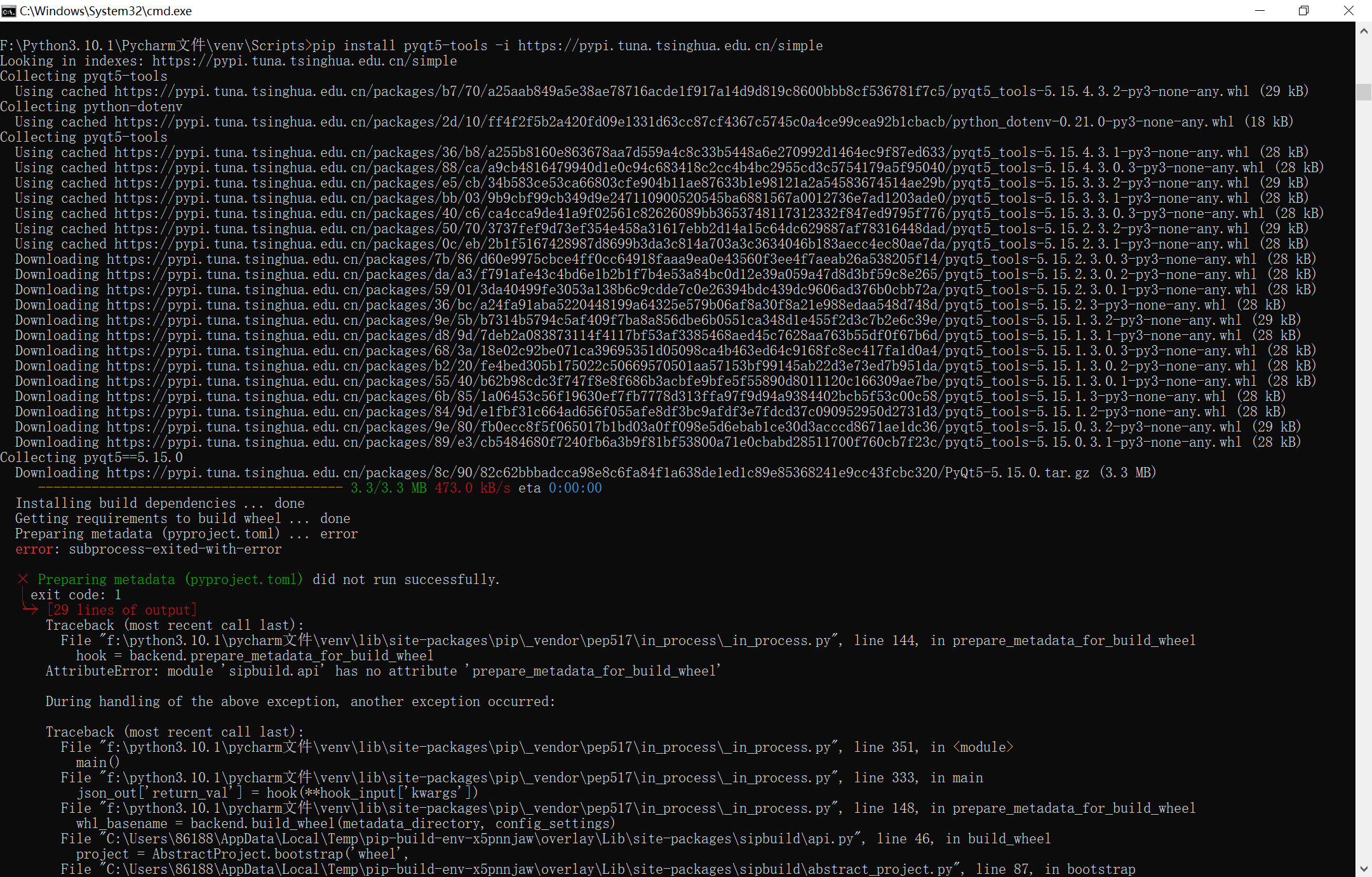Select the CMD window restore icon
This screenshot has height=877, width=1372.
(x=1303, y=10)
